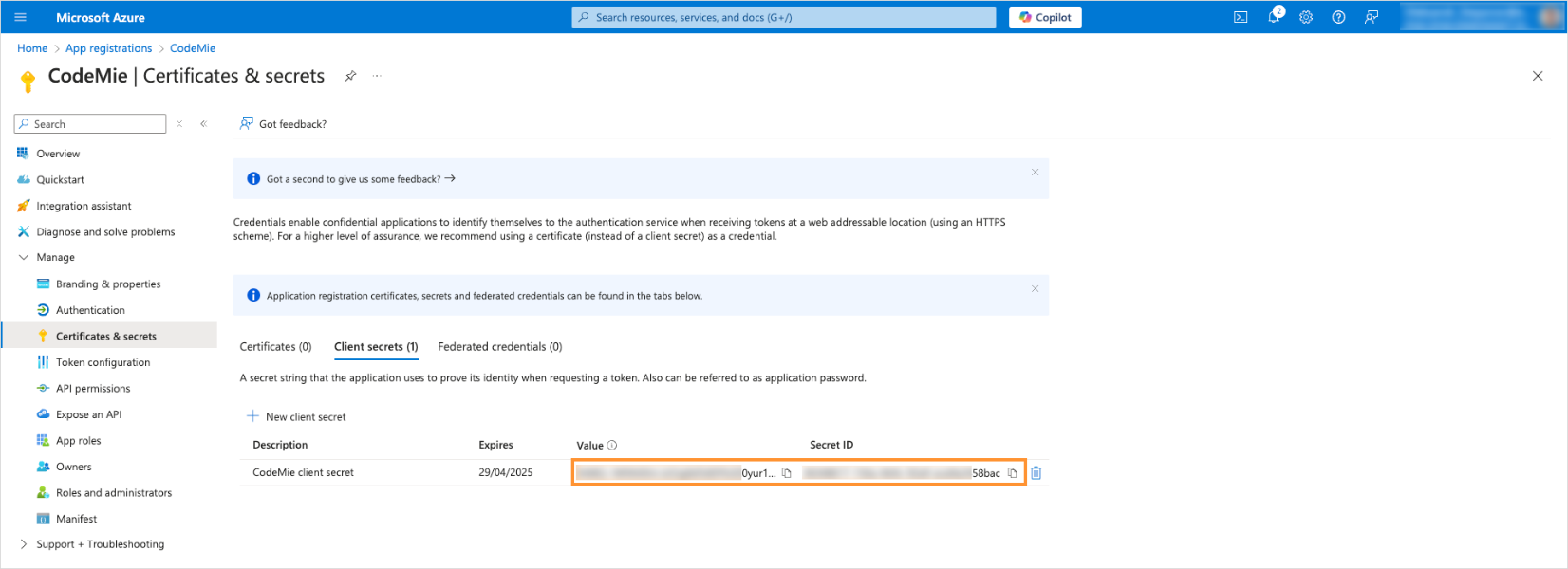This screenshot has height=569, width=1568.
Task: Open the notifications bell
Action: tap(1274, 17)
